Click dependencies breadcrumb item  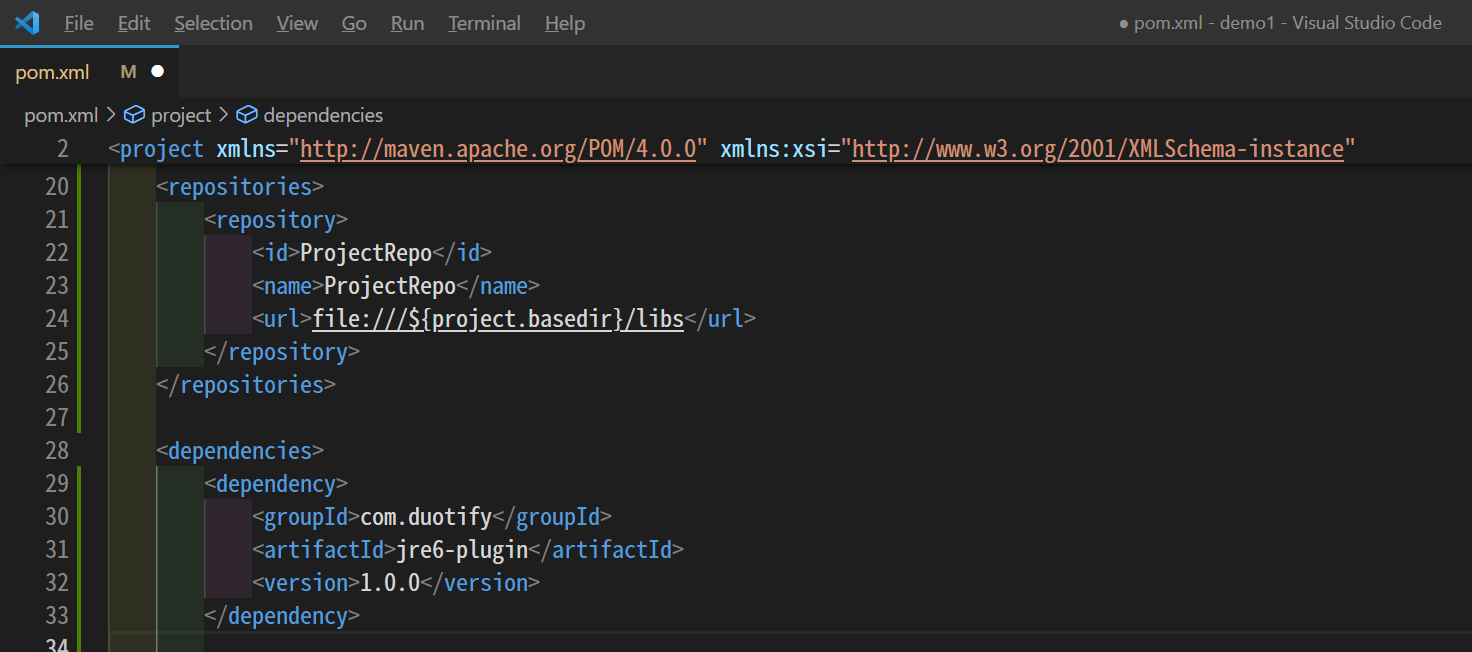tap(323, 115)
